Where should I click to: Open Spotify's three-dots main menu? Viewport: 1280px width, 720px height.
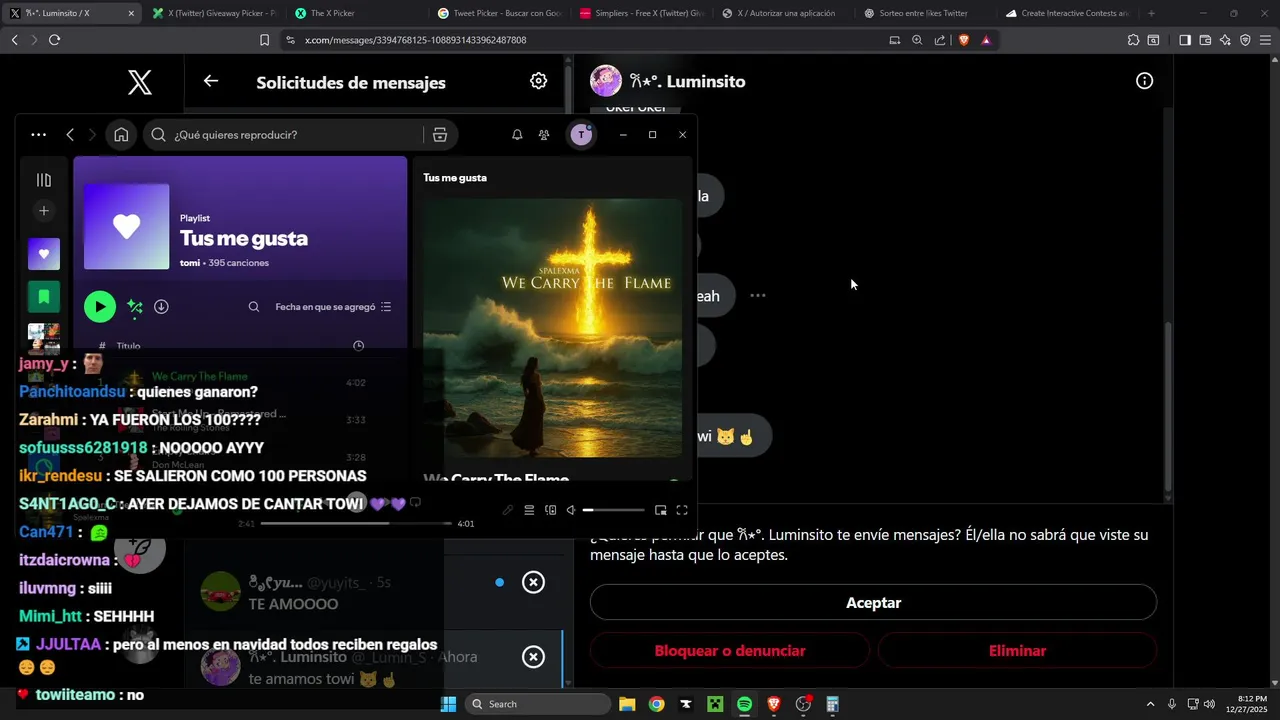click(x=38, y=135)
